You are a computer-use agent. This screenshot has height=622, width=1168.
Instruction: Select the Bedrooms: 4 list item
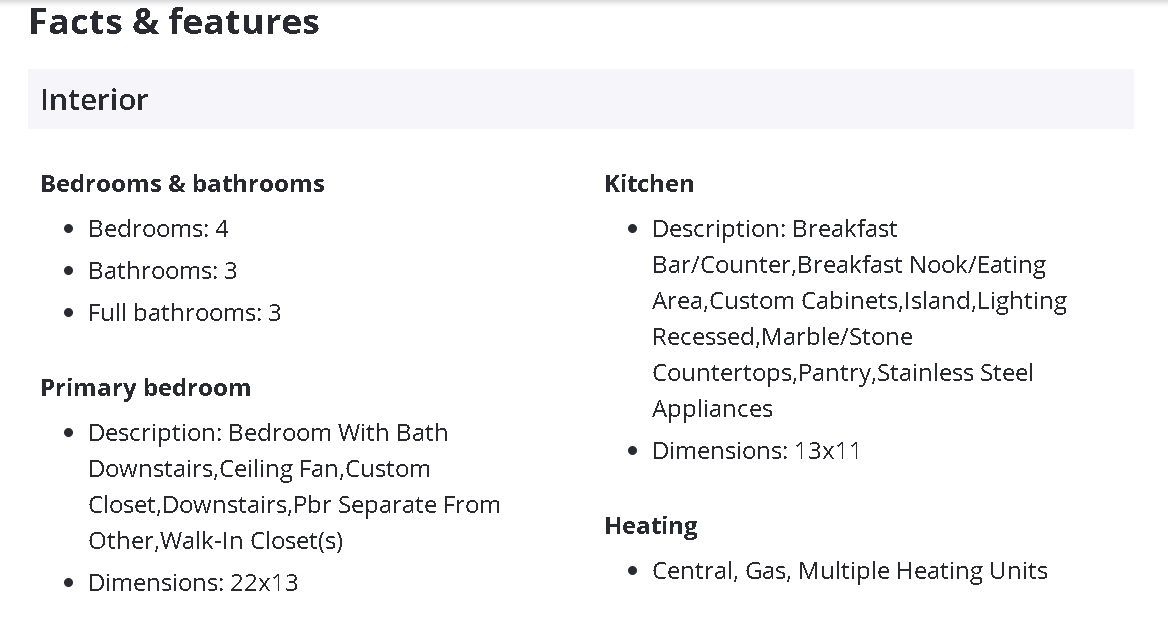point(158,229)
